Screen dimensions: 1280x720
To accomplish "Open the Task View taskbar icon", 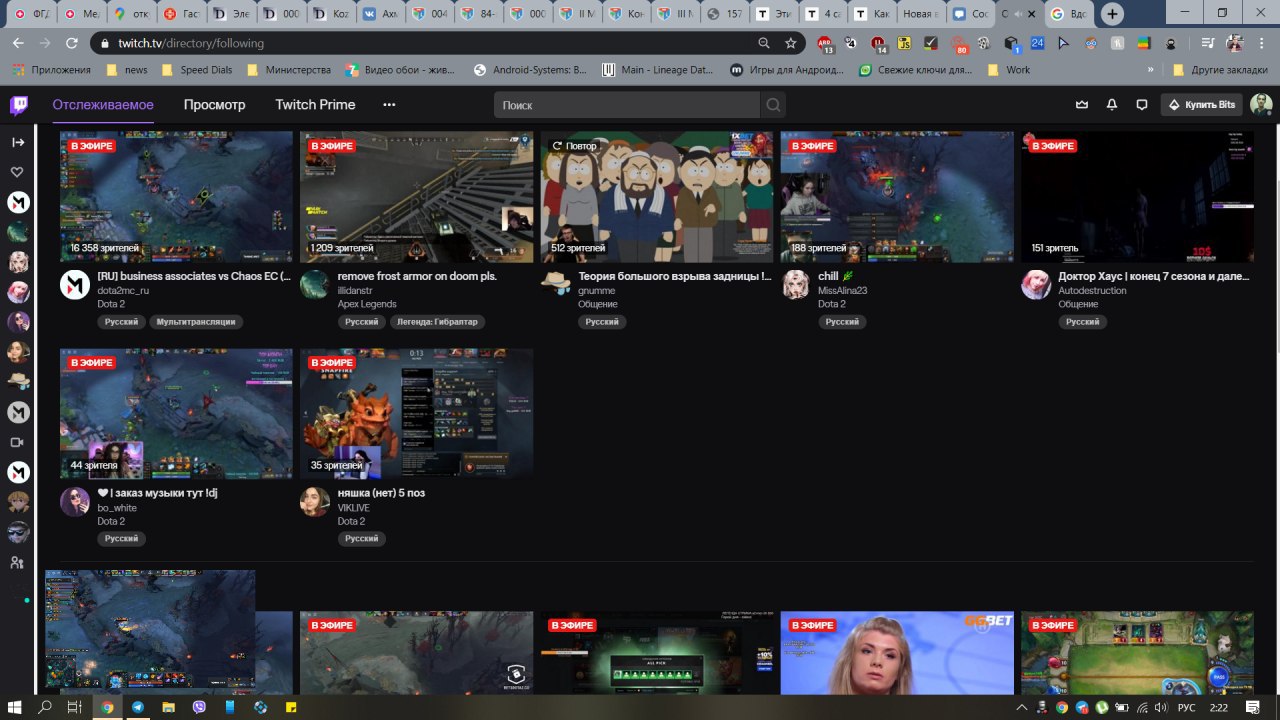I will [74, 707].
